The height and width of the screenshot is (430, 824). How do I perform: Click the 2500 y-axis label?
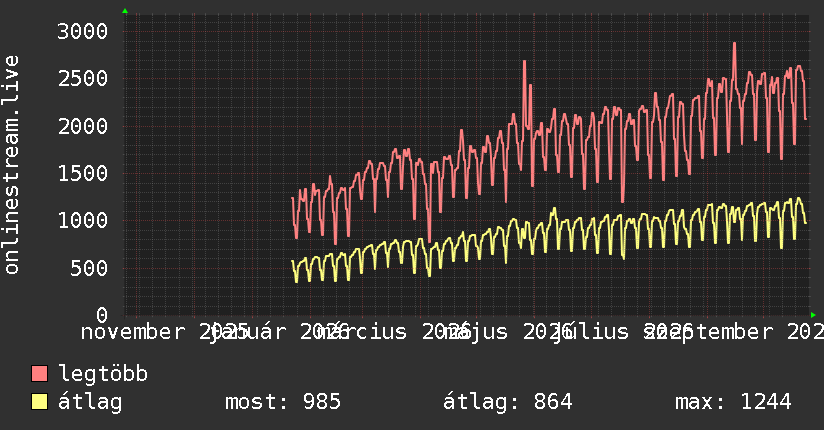click(x=83, y=79)
